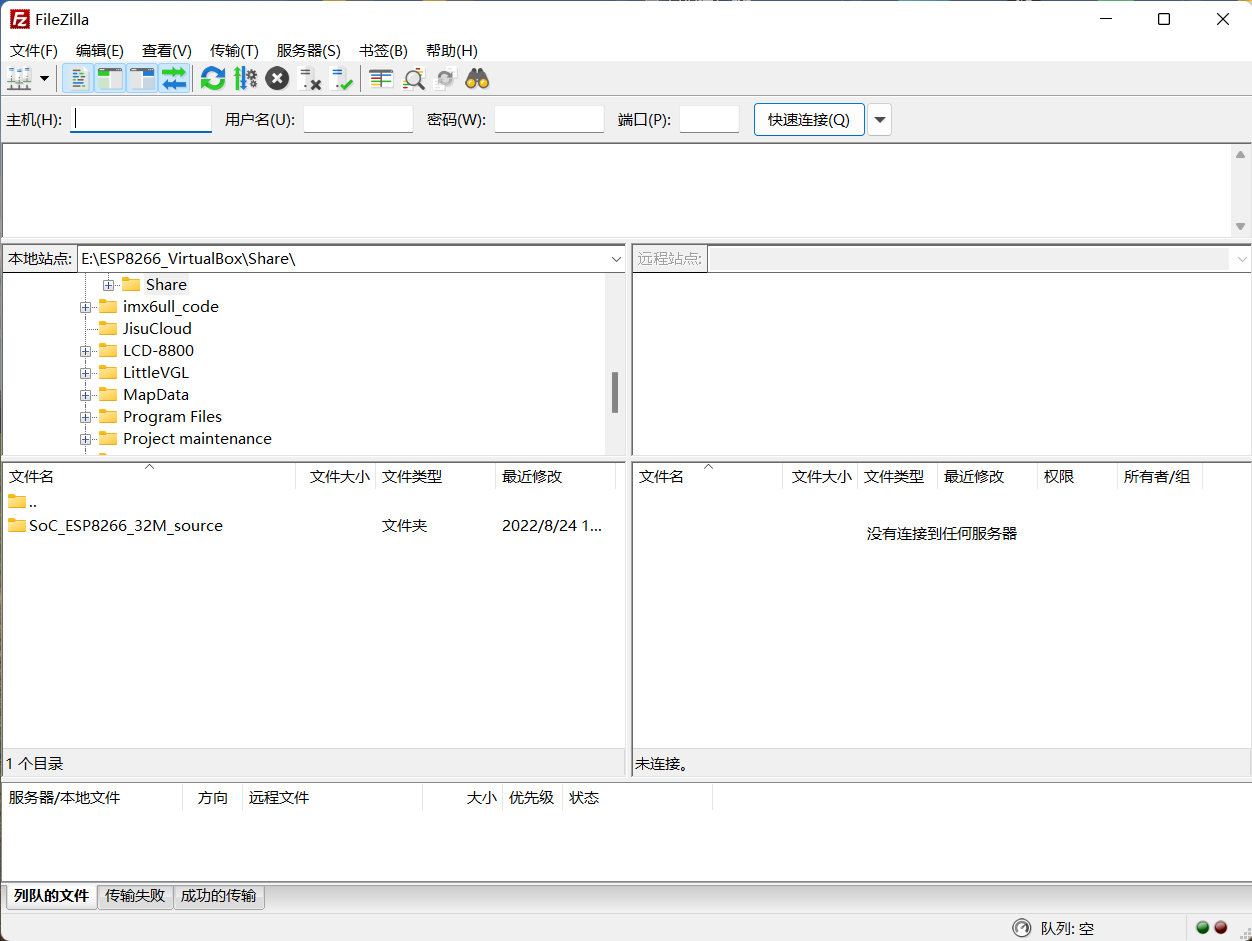Toggle message log display
The image size is (1252, 941).
point(79,78)
